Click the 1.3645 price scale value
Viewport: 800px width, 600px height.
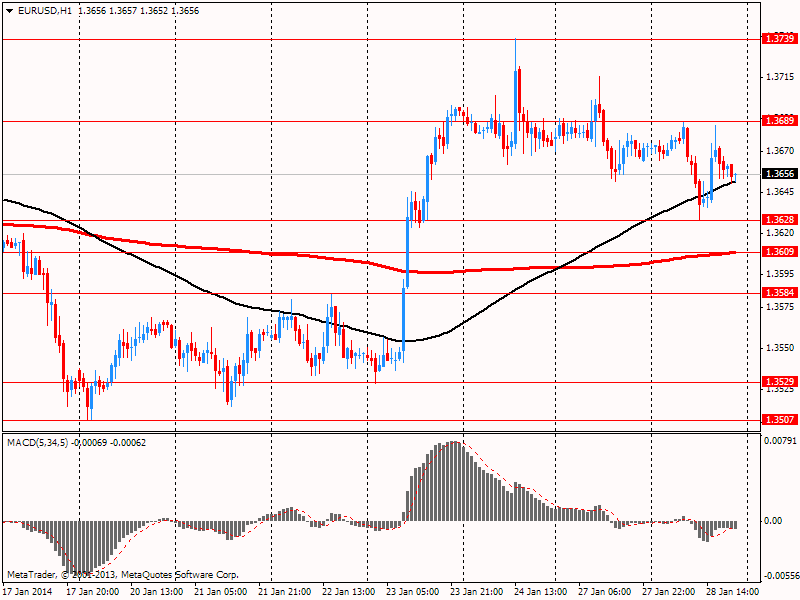tap(780, 192)
